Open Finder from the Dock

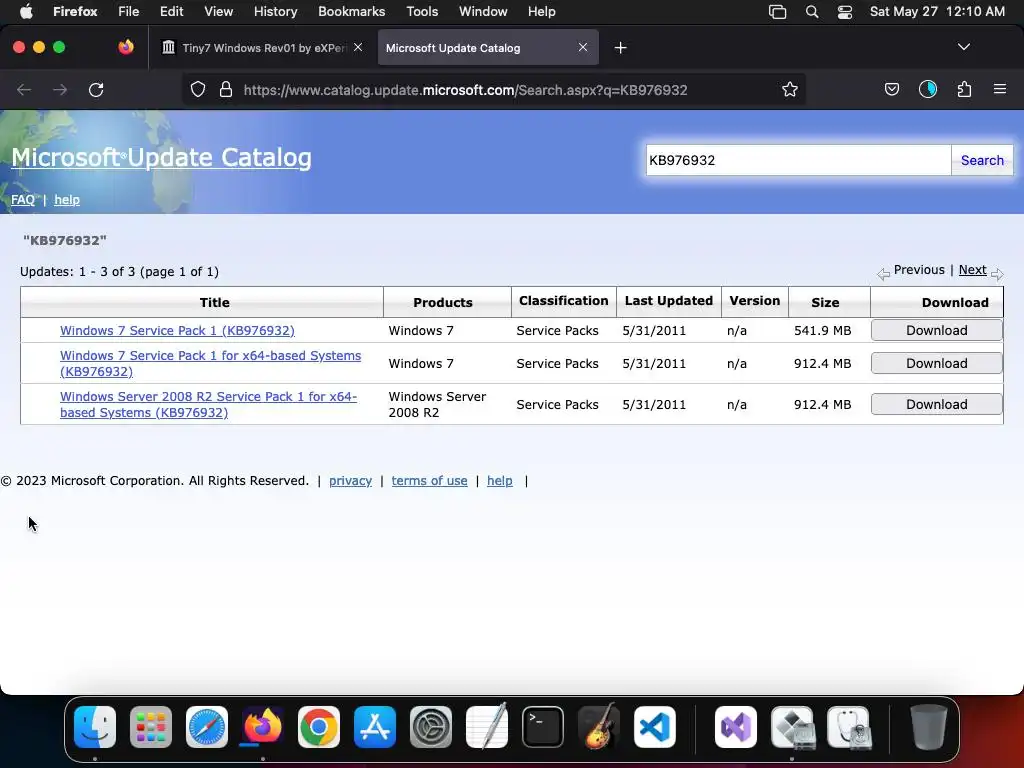point(95,727)
